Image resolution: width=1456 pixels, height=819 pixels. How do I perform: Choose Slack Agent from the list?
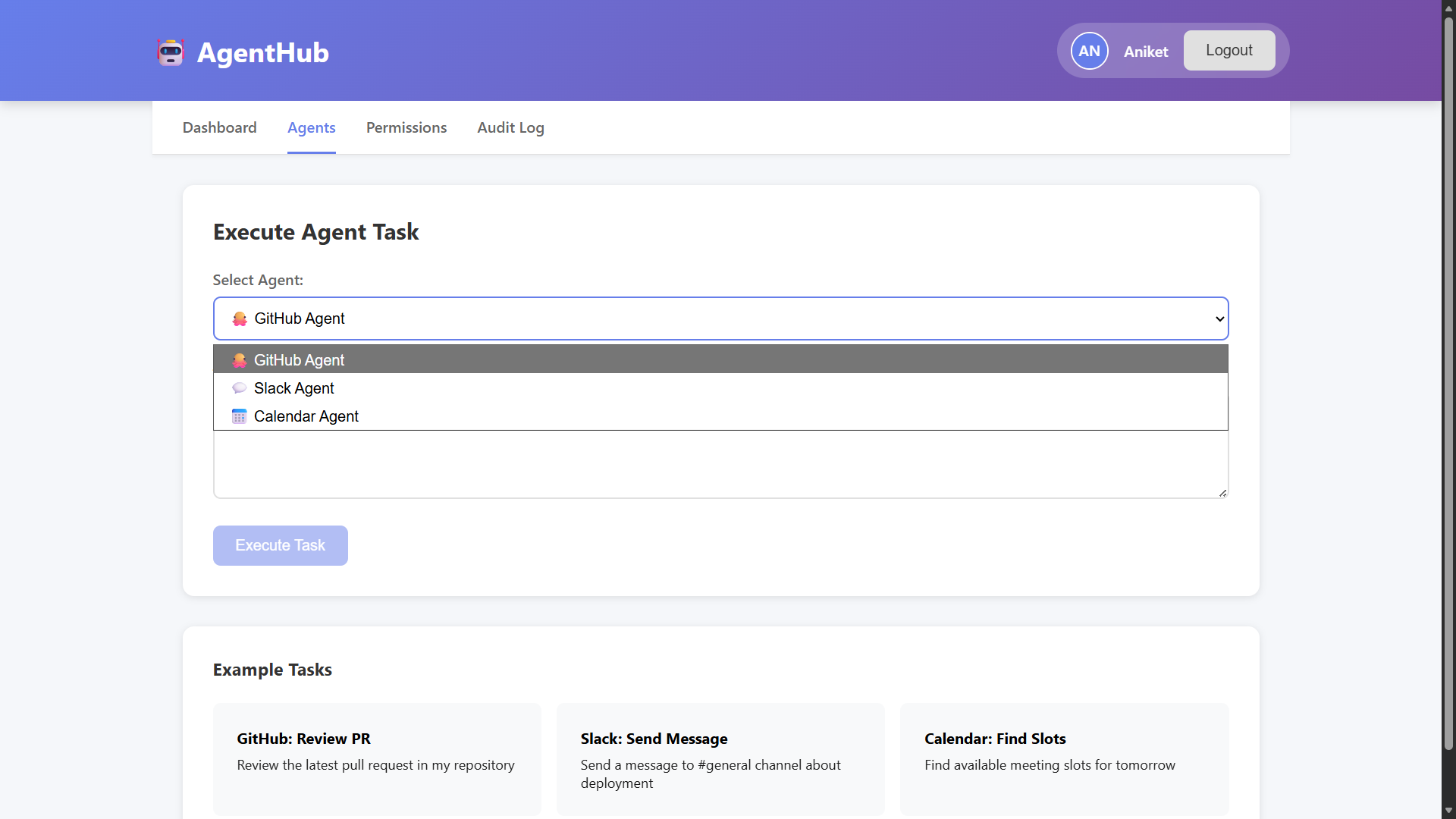[x=294, y=388]
